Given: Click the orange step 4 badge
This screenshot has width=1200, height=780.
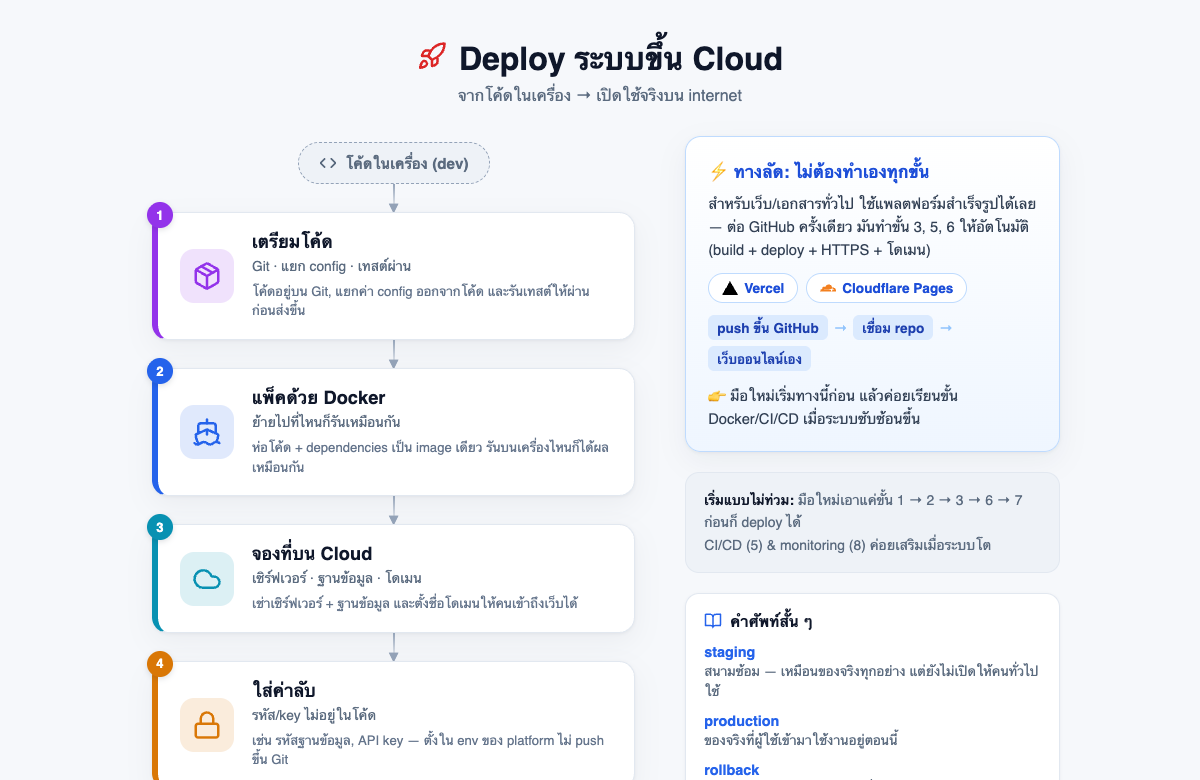Looking at the screenshot, I should pyautogui.click(x=160, y=664).
